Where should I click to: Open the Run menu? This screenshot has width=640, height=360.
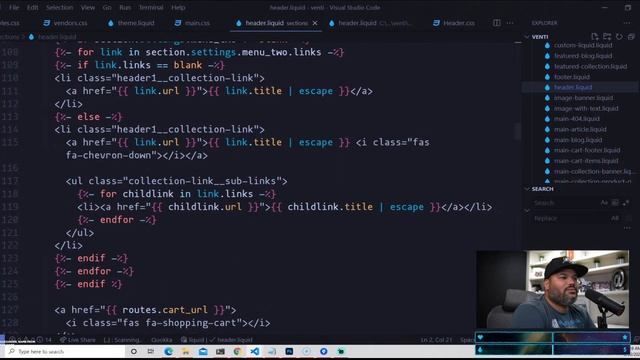(125, 7)
